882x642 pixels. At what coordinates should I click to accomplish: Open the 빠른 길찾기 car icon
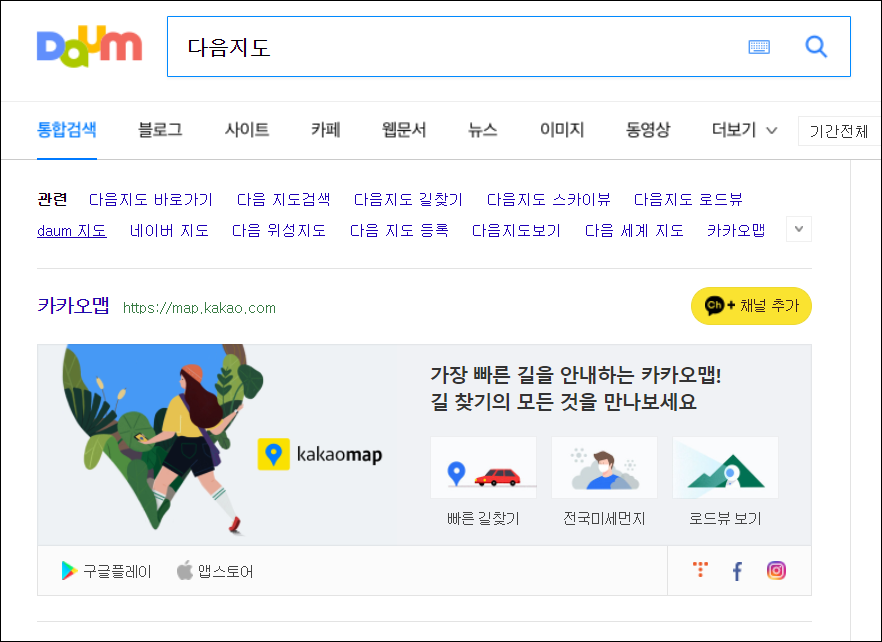(x=483, y=468)
